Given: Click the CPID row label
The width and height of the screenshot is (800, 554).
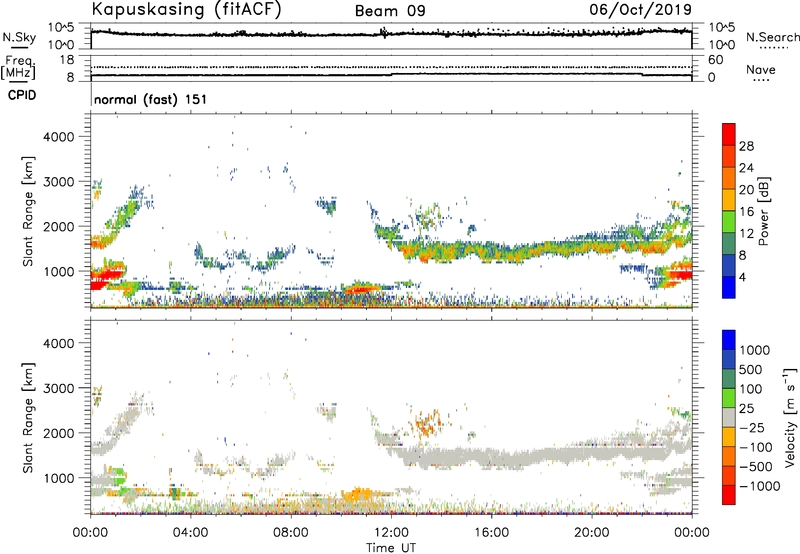Looking at the screenshot, I should (22, 95).
